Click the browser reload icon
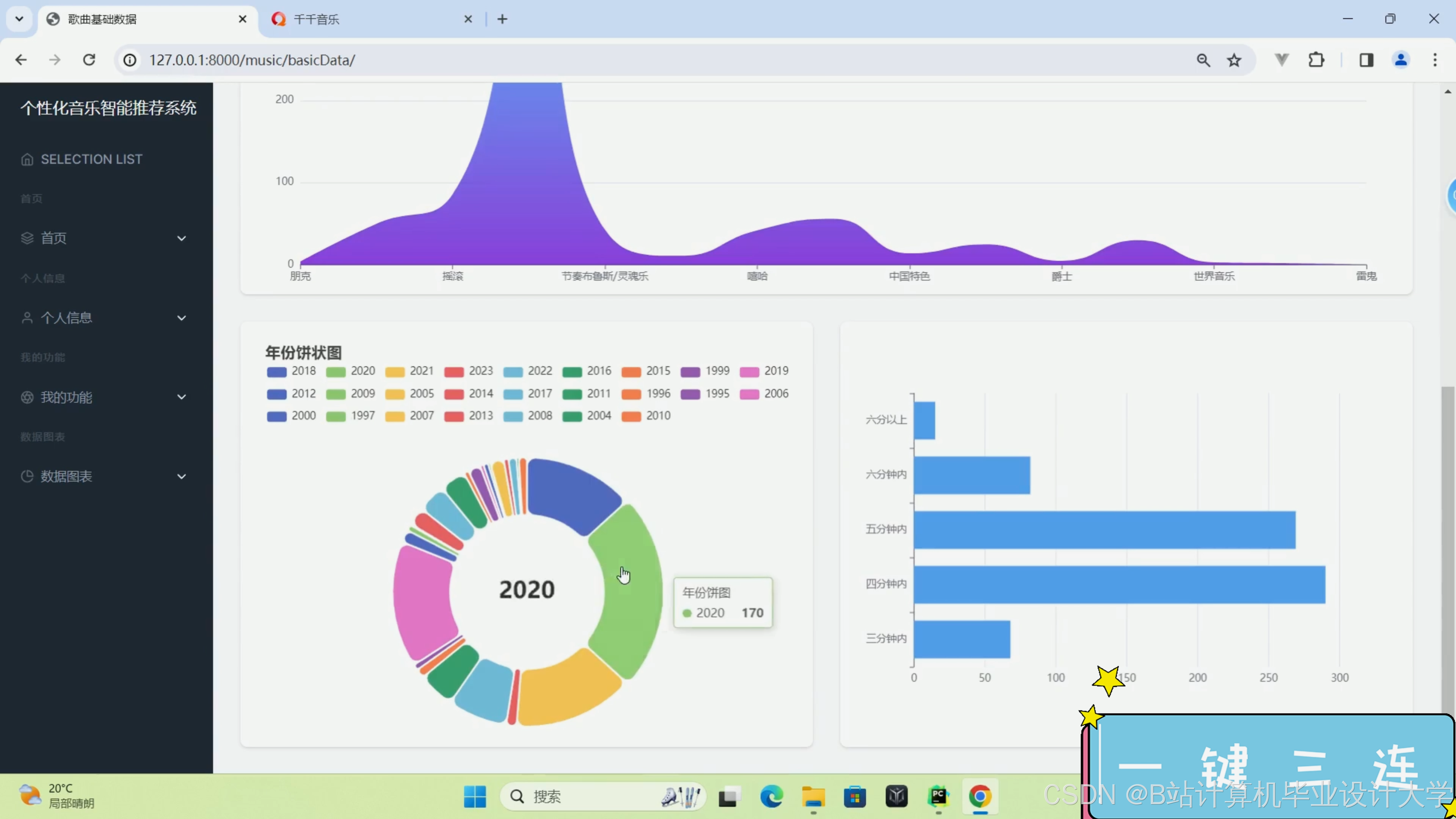Image resolution: width=1456 pixels, height=819 pixels. pos(89,60)
